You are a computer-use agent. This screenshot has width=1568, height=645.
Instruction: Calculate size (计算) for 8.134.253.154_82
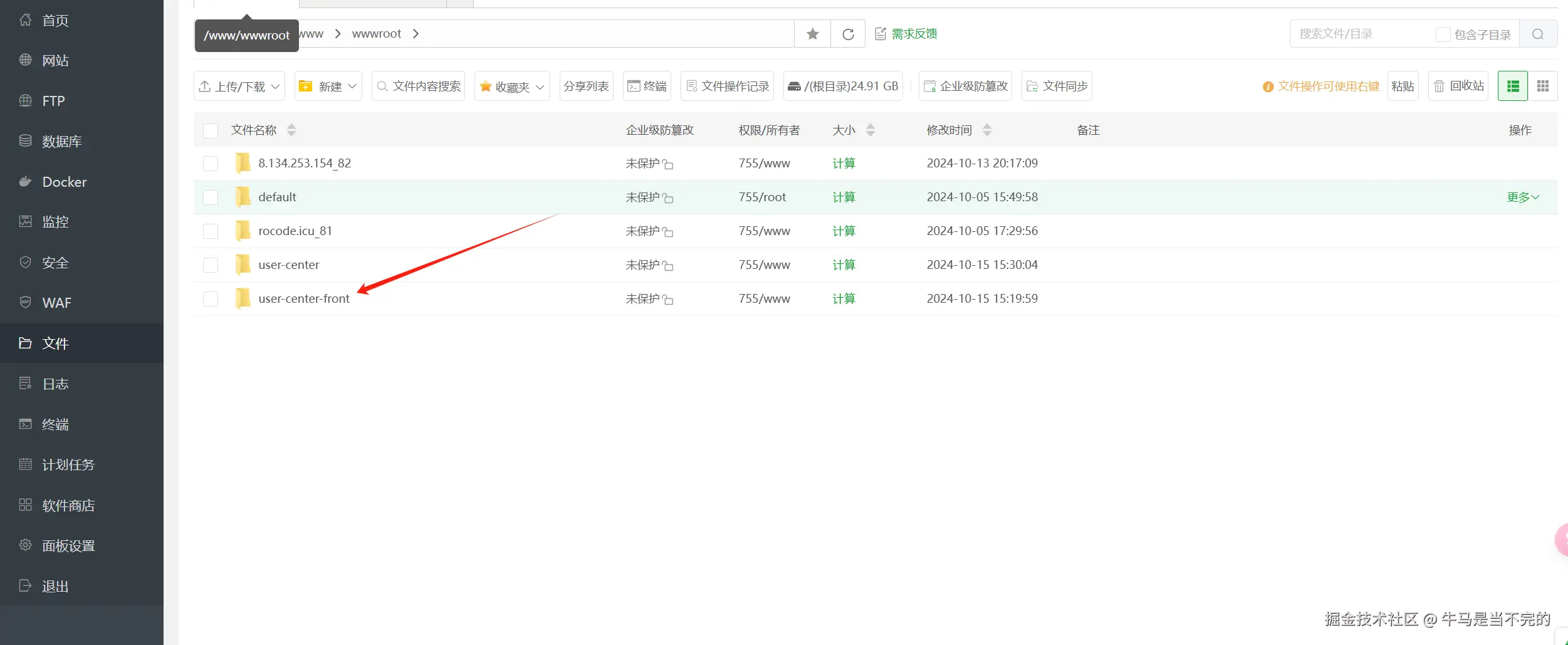point(844,164)
